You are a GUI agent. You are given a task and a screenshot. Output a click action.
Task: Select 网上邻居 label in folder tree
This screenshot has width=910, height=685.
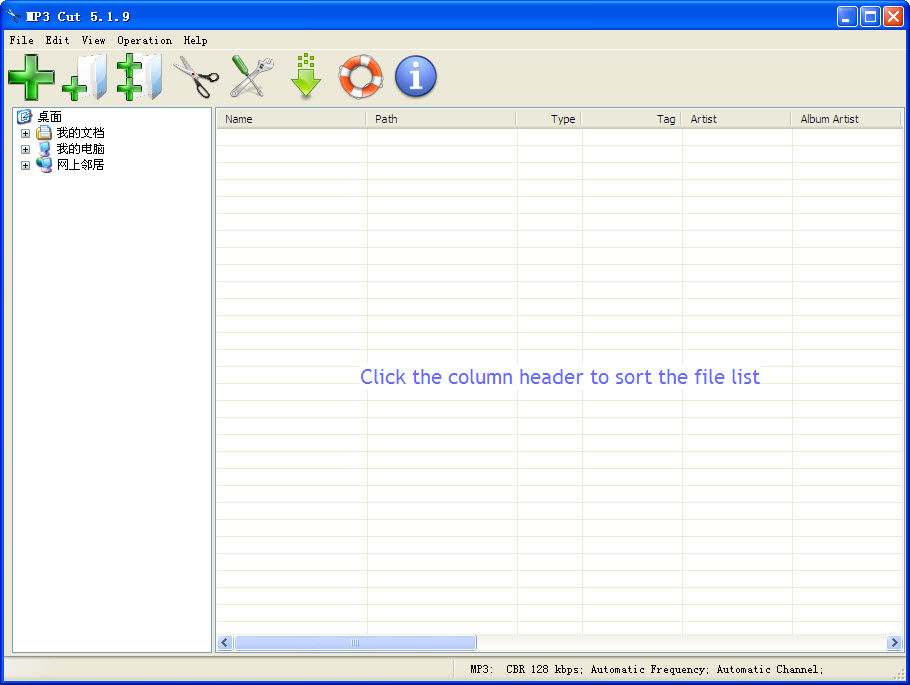80,165
